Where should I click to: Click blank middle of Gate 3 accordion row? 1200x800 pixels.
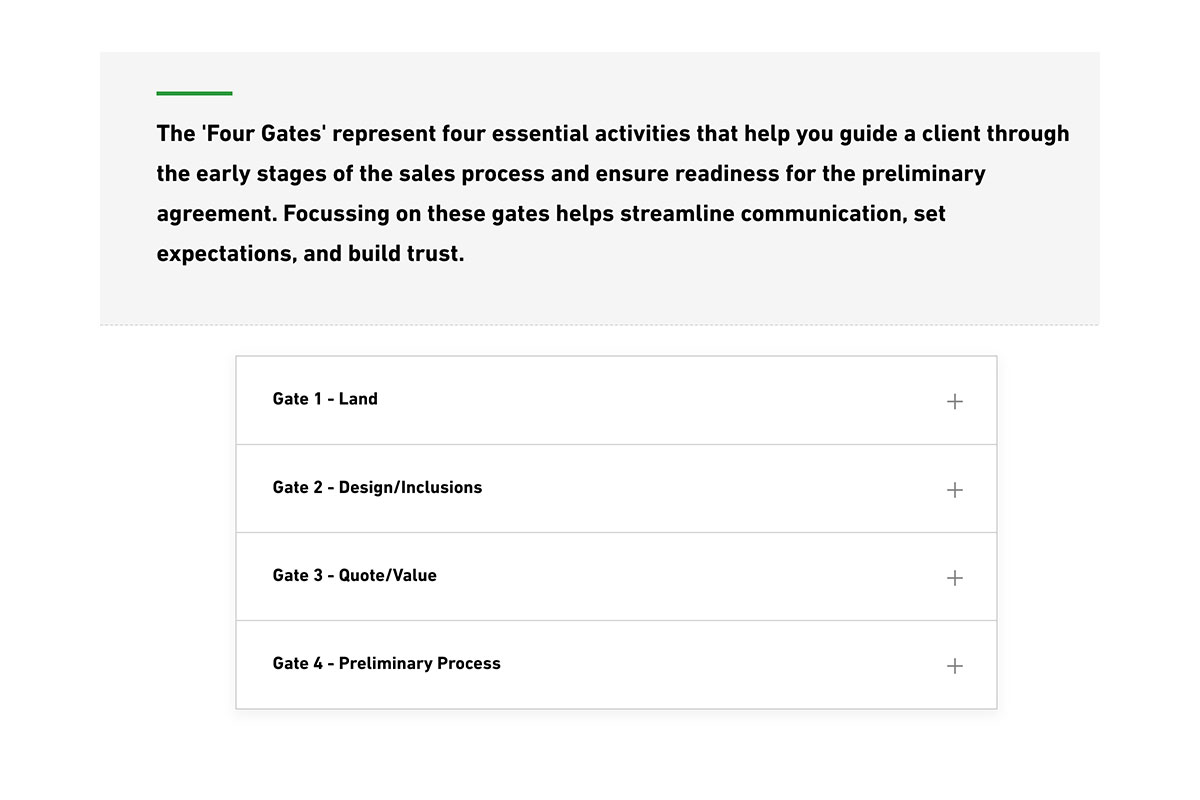coord(680,576)
